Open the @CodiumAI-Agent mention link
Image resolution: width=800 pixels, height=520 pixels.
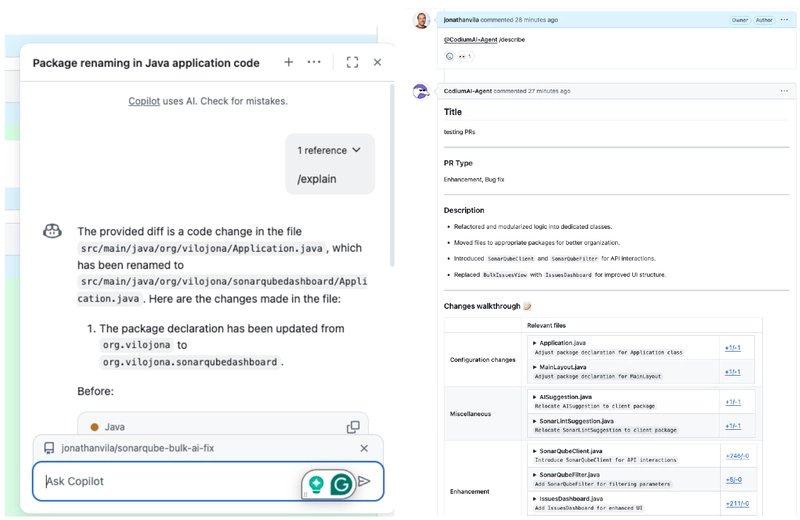tap(470, 39)
